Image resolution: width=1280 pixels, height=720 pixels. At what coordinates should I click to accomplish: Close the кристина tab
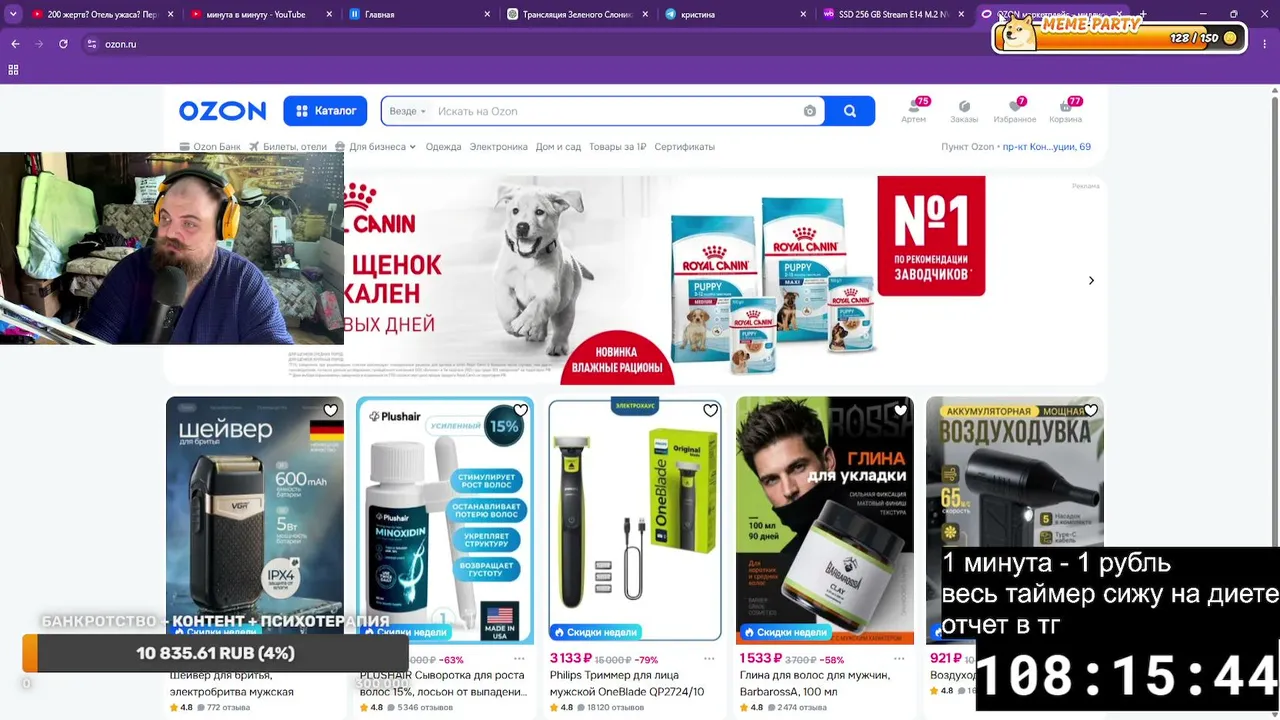(803, 14)
